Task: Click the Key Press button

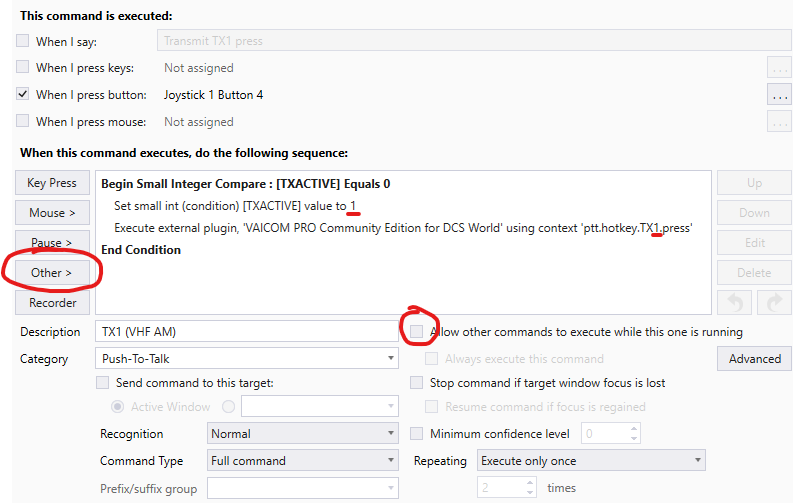Action: pyautogui.click(x=52, y=182)
